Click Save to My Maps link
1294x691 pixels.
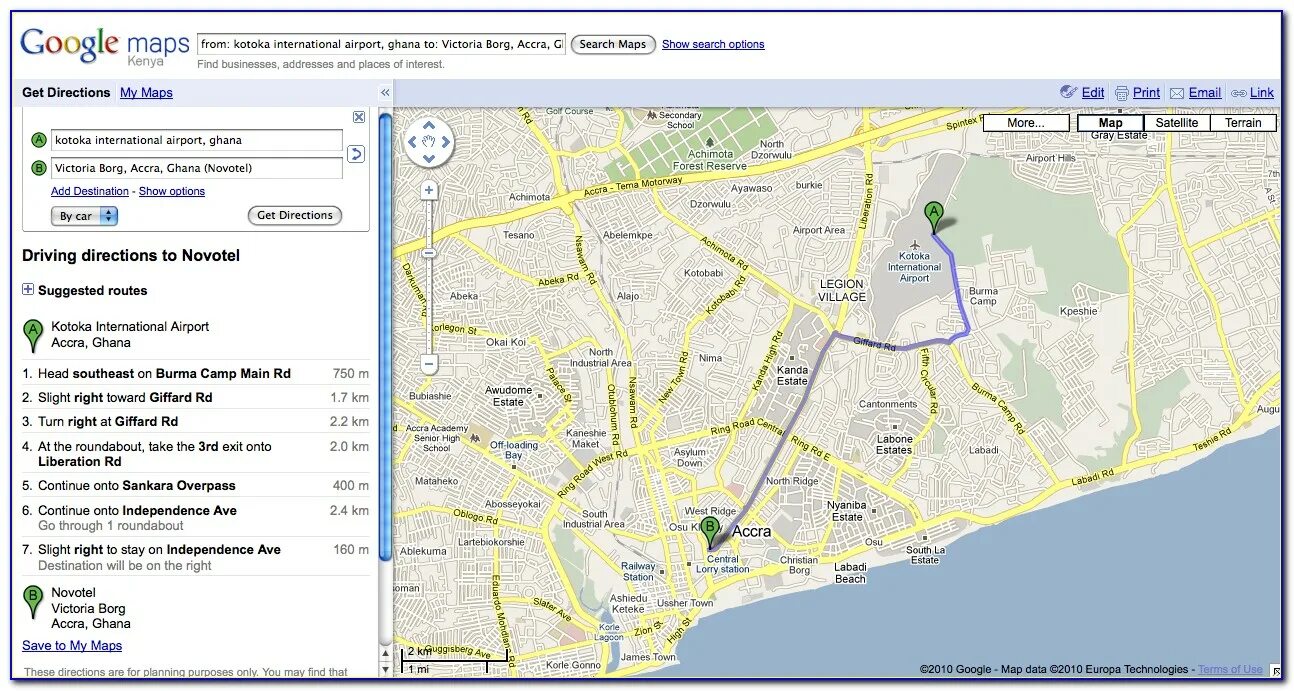point(72,645)
